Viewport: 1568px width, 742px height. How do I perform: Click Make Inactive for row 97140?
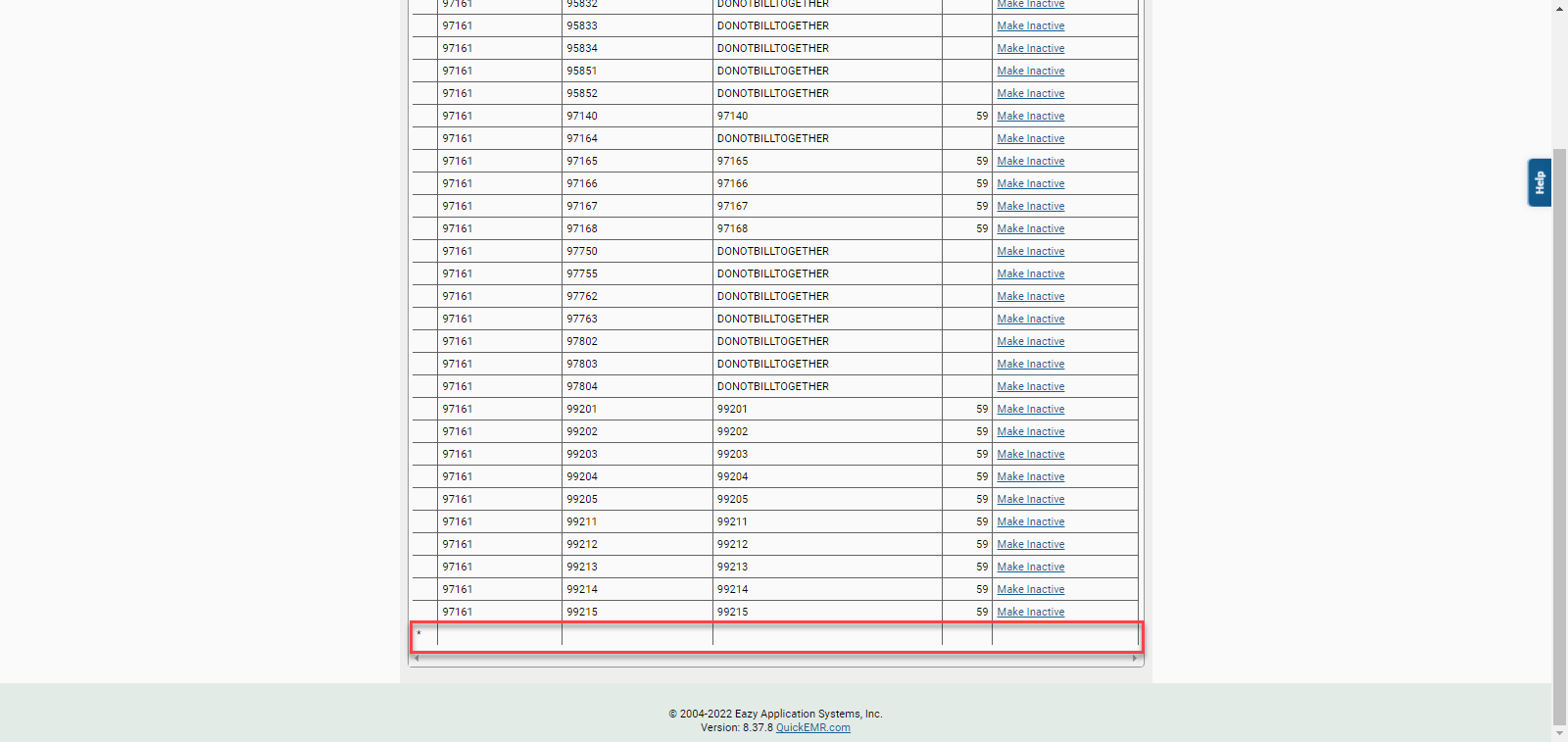pos(1030,116)
